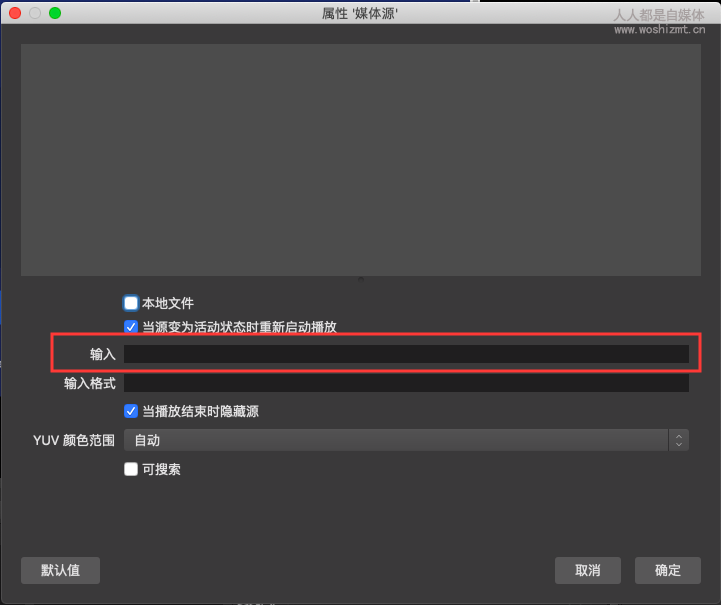The height and width of the screenshot is (605, 721).
Task: Focus the 输入 text field
Action: point(405,354)
